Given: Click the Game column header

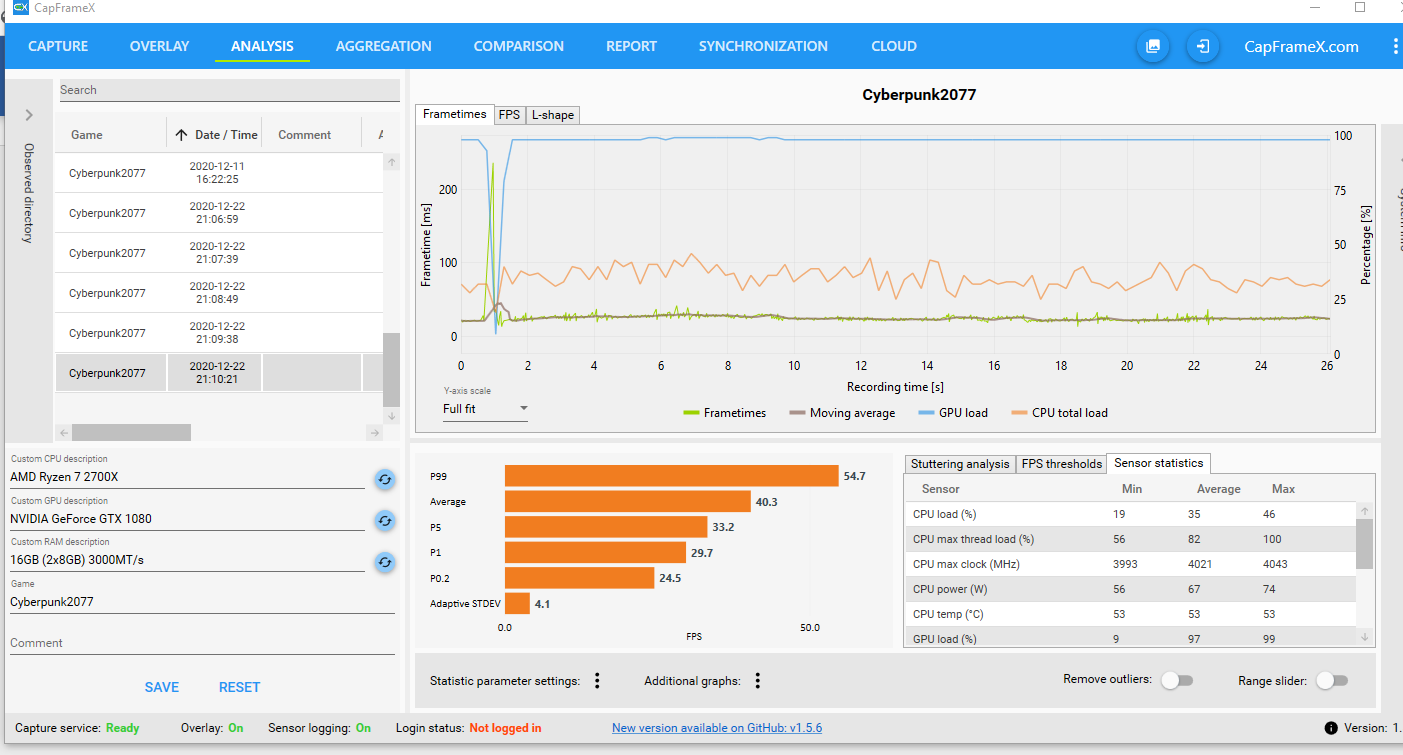Looking at the screenshot, I should tap(86, 135).
